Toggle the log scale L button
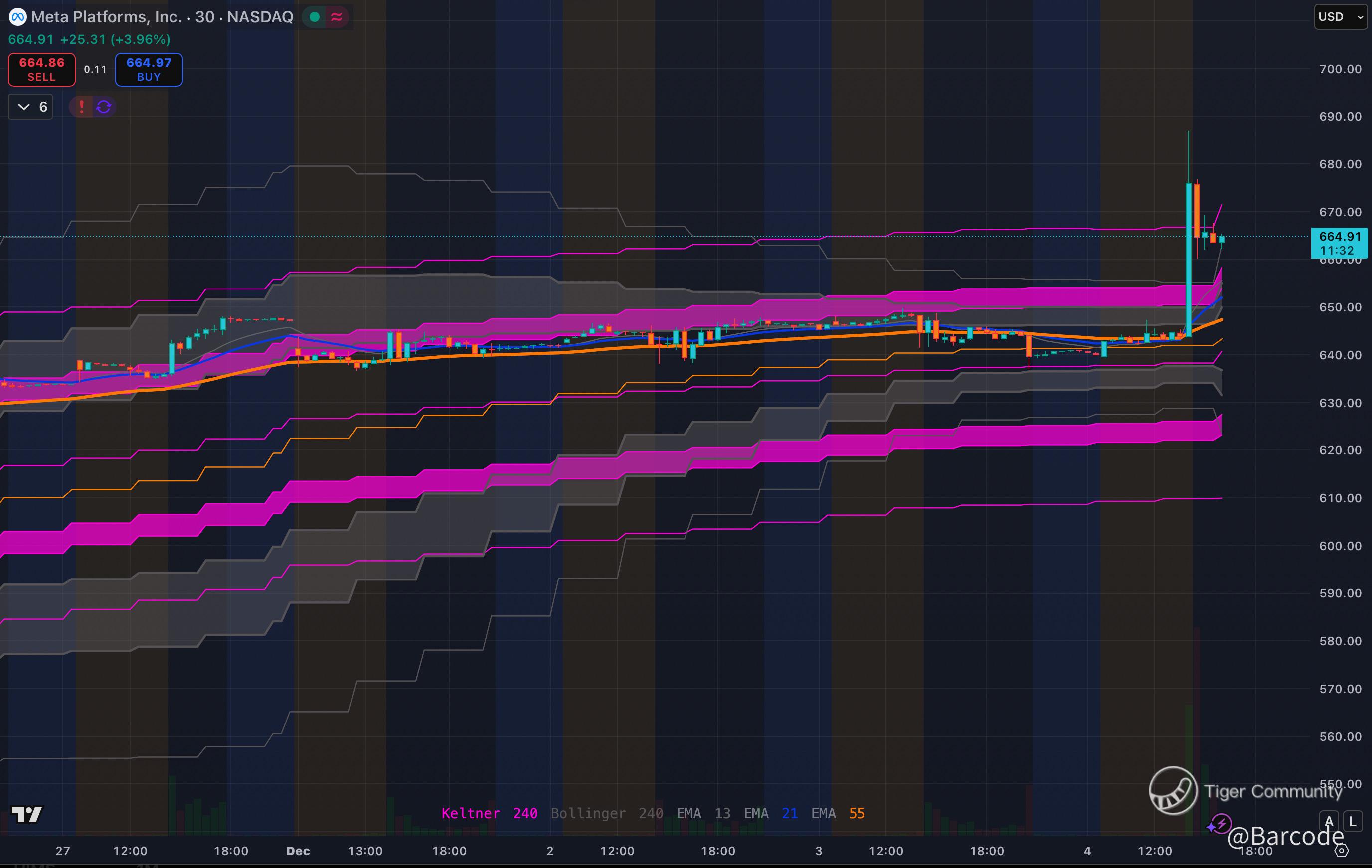1372x868 pixels. tap(1353, 821)
